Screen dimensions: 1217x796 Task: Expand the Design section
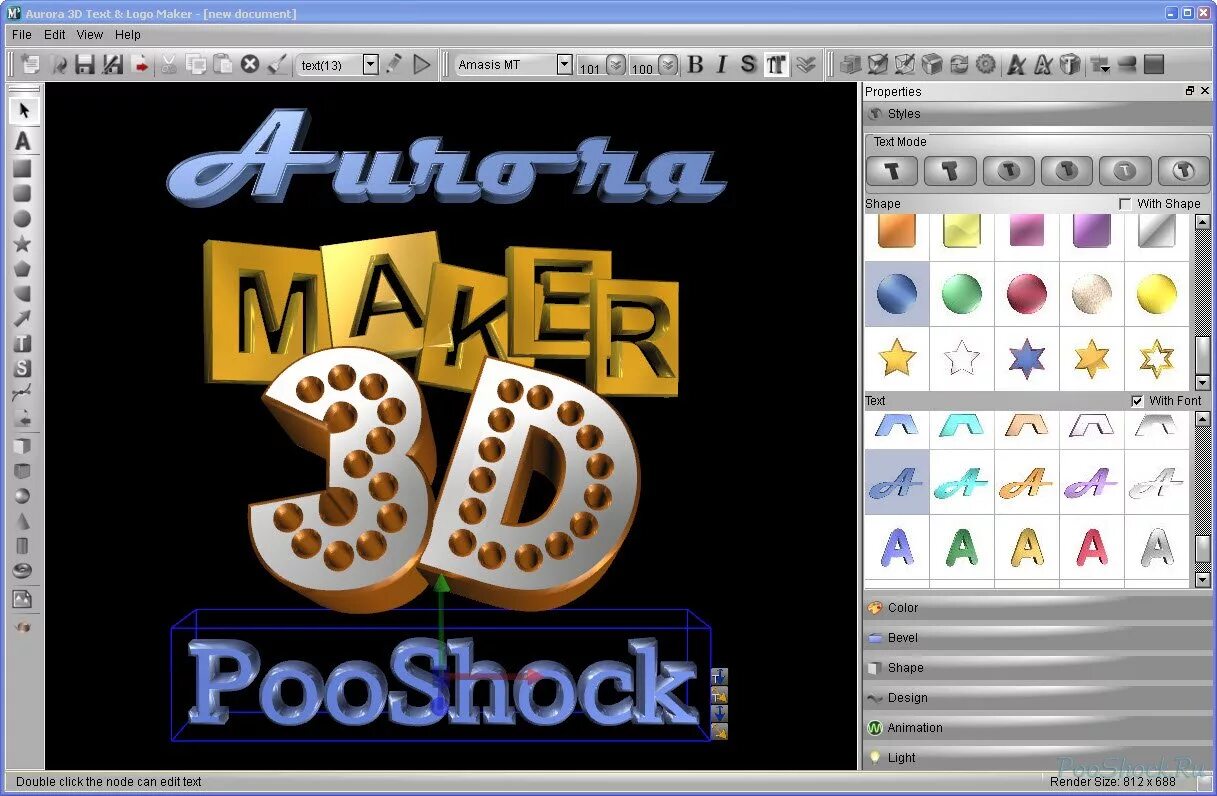click(1038, 698)
